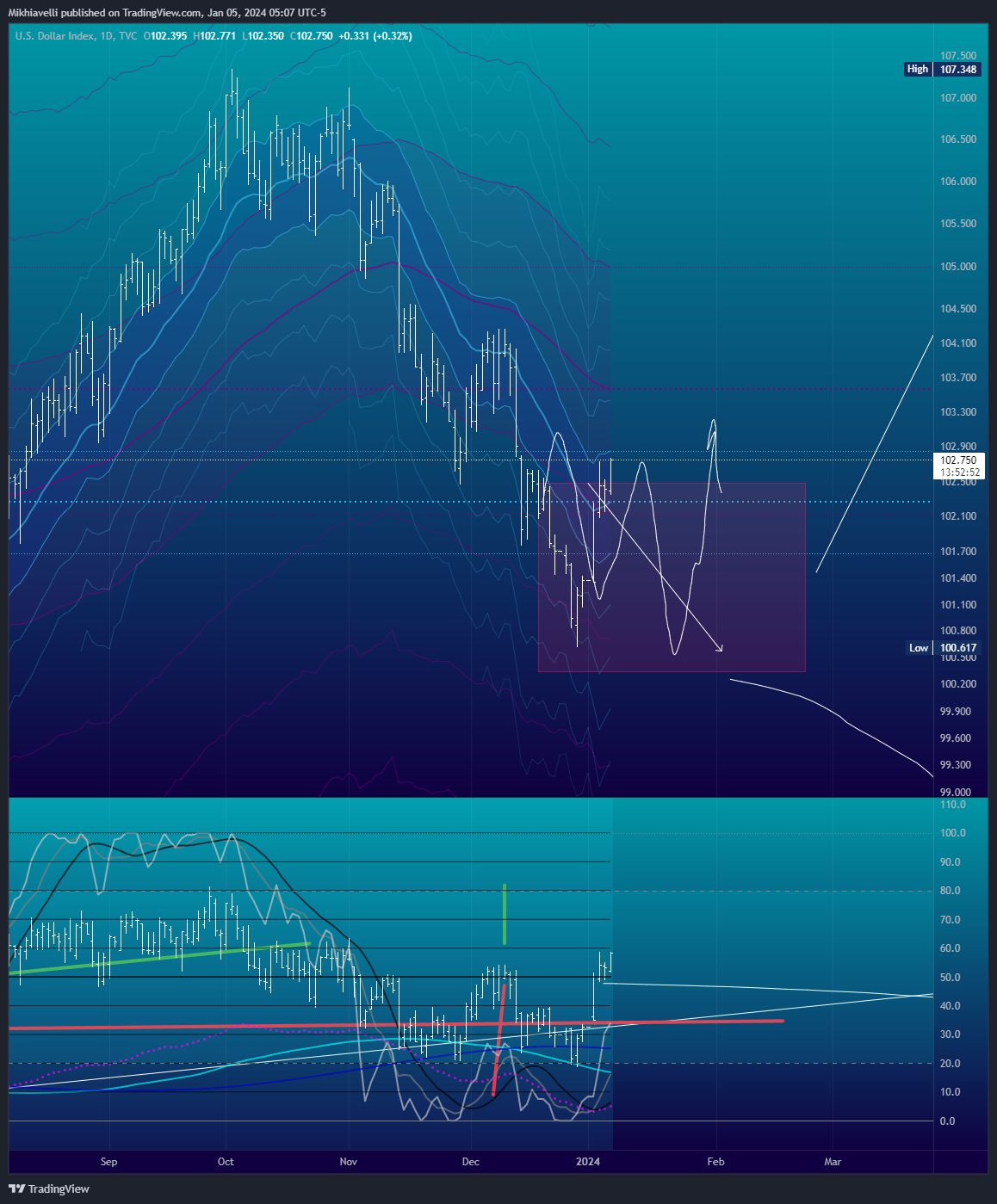This screenshot has height=1204, width=997.
Task: Select the green vertical line in indicator pane
Action: (505, 914)
